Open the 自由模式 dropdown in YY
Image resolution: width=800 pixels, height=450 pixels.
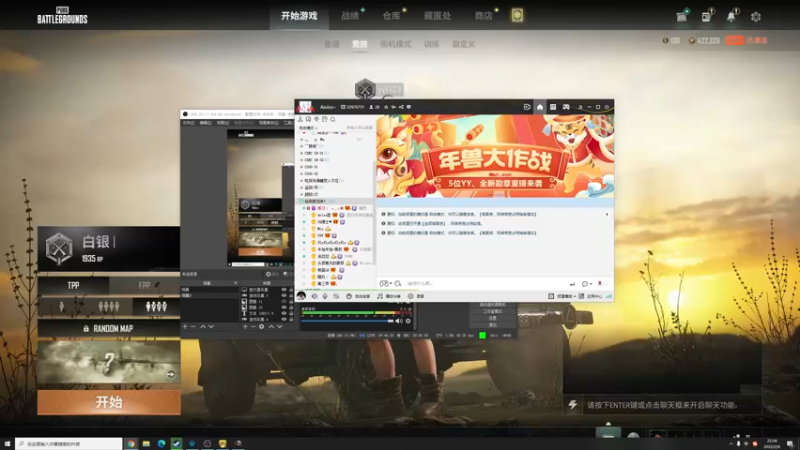(308, 128)
